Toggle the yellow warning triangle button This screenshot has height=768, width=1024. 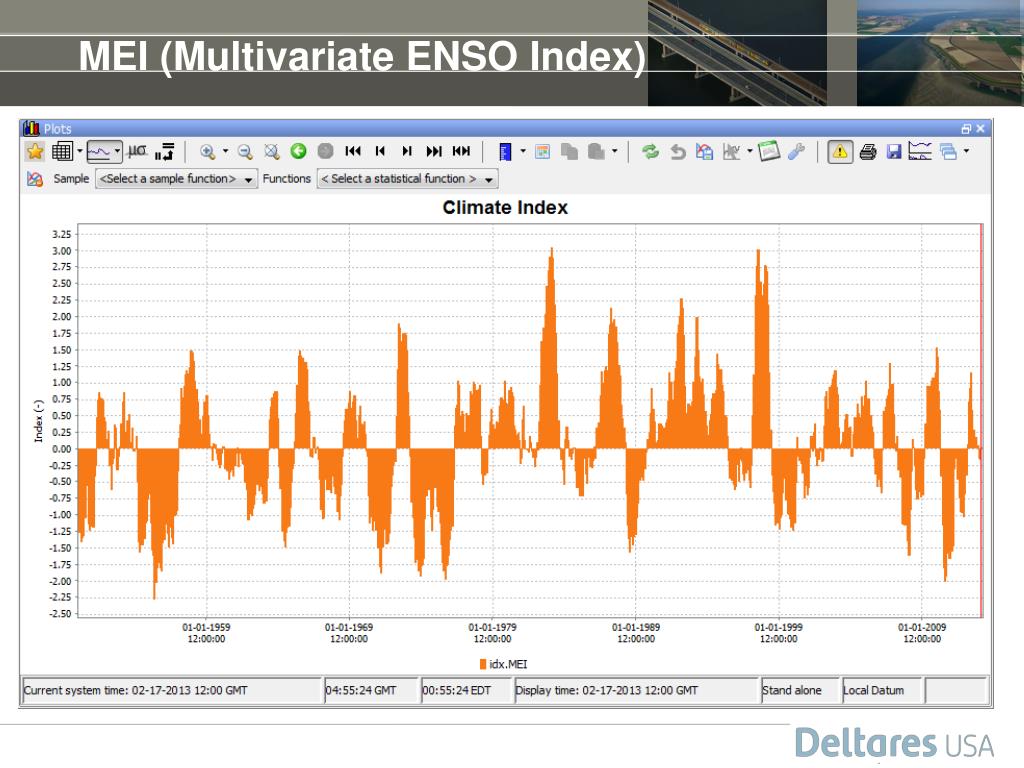click(840, 152)
